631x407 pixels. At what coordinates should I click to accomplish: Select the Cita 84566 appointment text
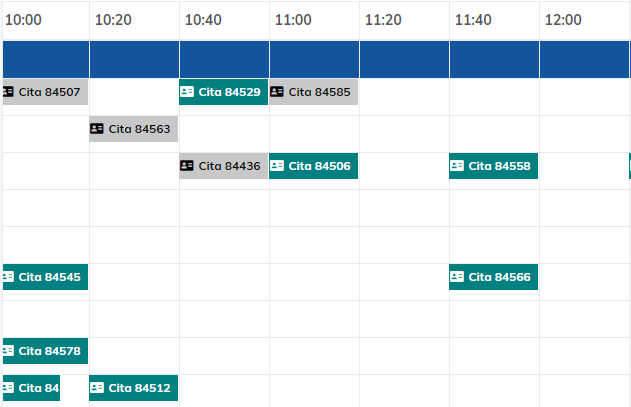pyautogui.click(x=500, y=277)
